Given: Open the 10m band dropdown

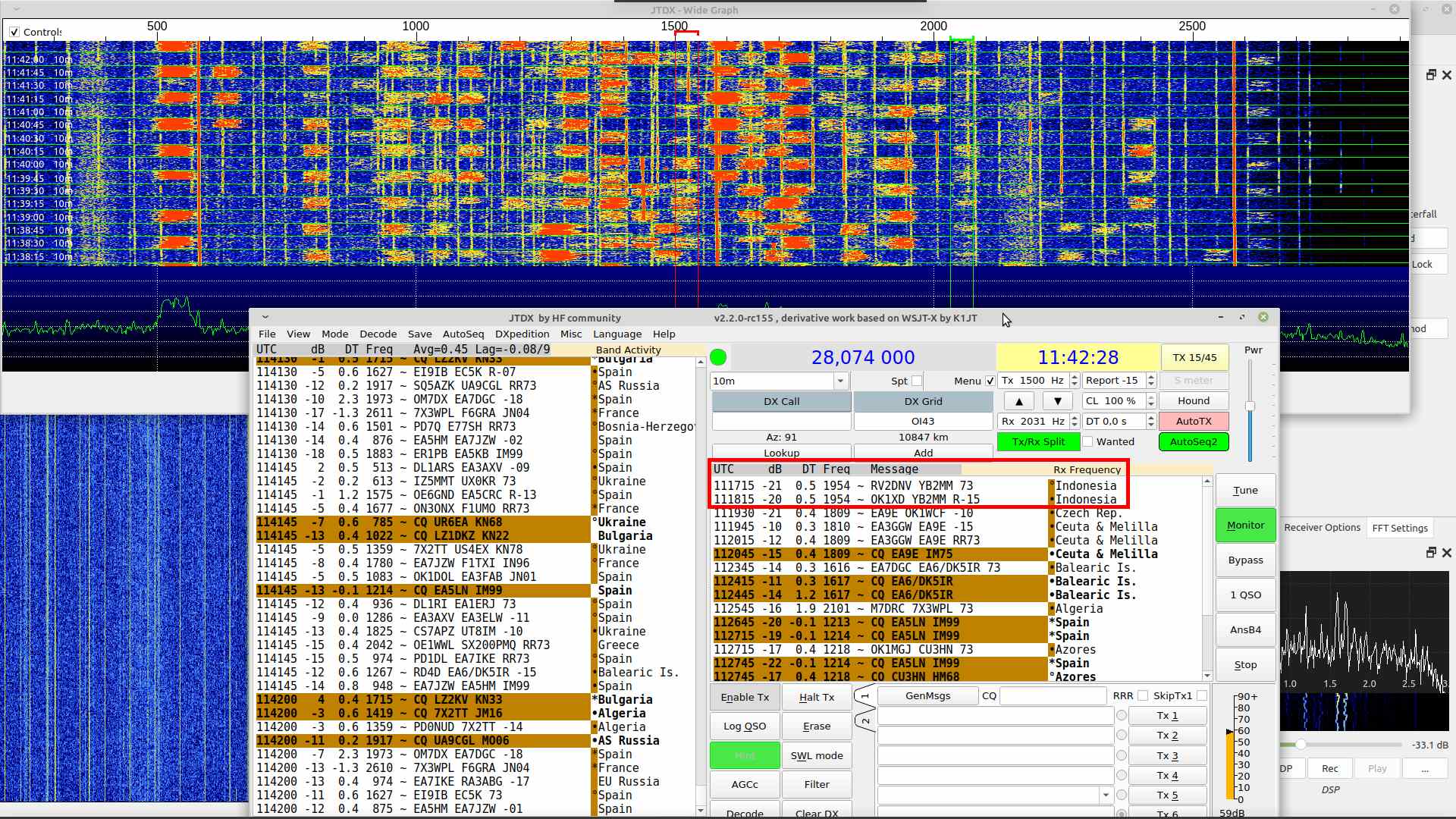Looking at the screenshot, I should (x=839, y=381).
